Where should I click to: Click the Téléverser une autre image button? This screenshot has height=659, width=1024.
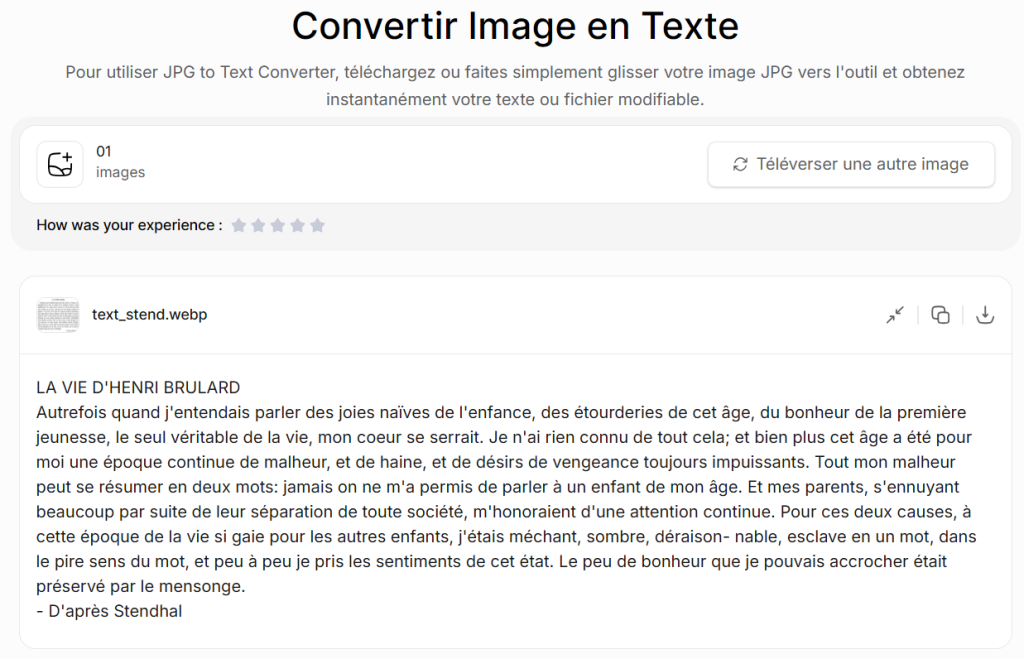851,164
